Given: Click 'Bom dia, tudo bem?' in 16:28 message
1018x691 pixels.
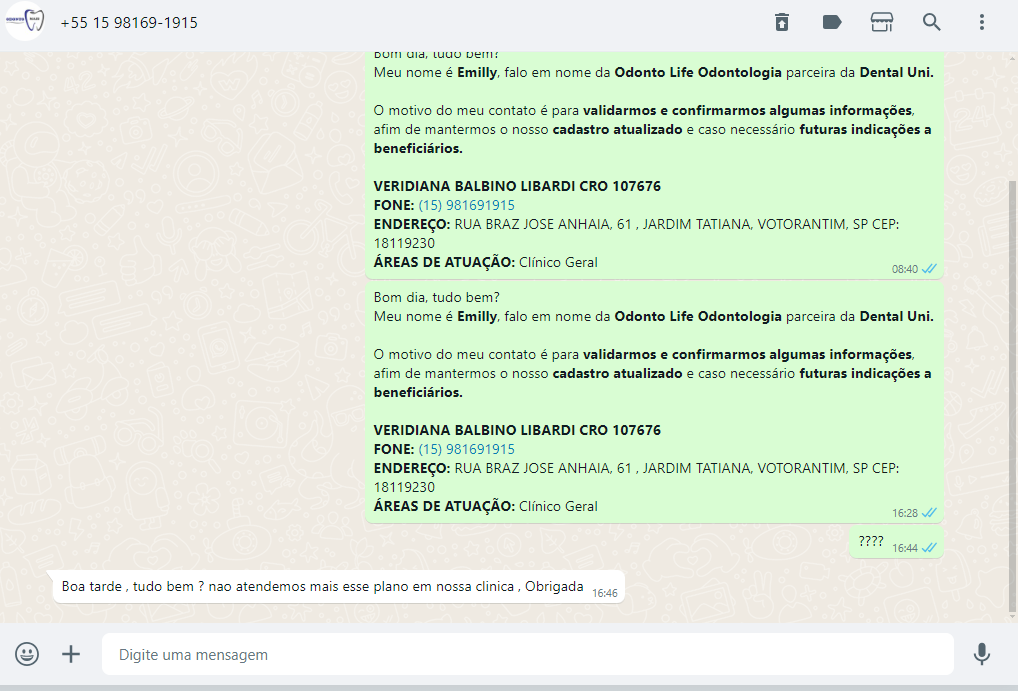Looking at the screenshot, I should click(x=436, y=297).
